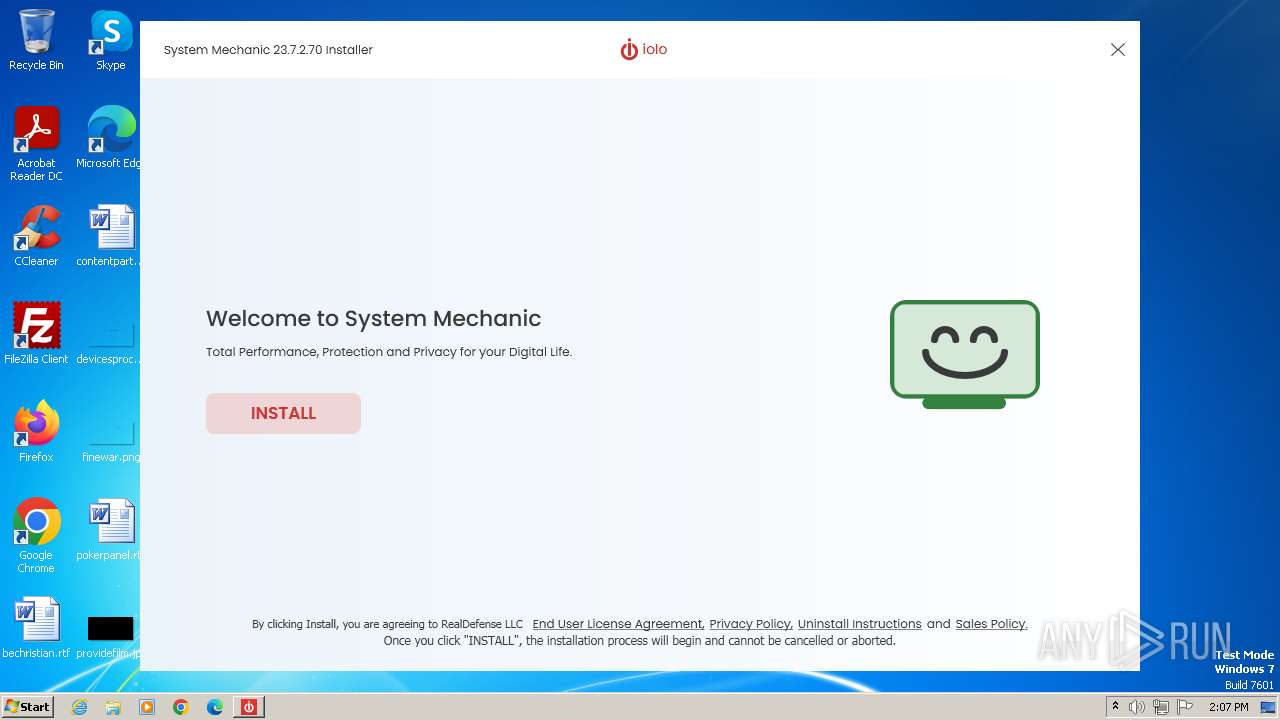
Task: Open the network status tray icon
Action: (x=1161, y=707)
